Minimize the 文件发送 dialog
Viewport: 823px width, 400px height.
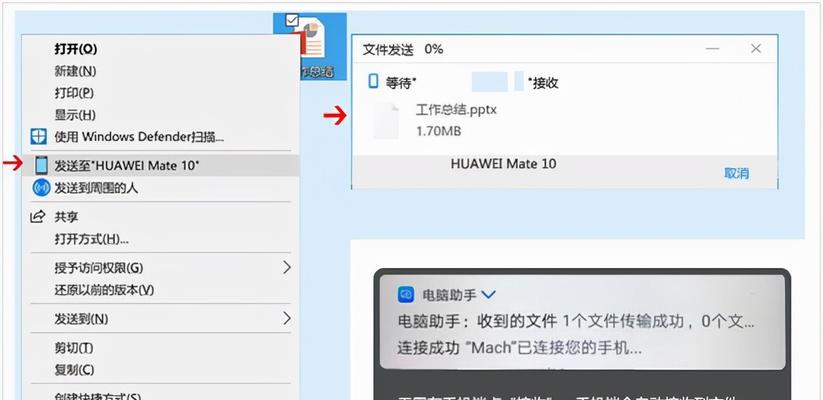[712, 49]
